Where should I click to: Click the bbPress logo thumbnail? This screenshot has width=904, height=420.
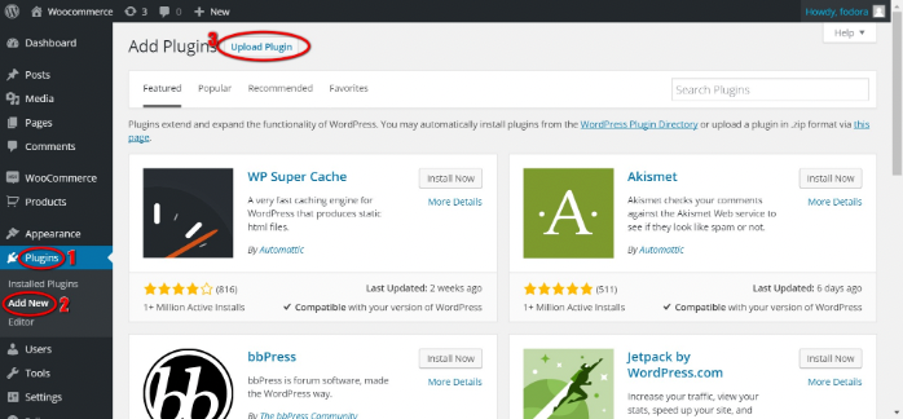pos(188,384)
